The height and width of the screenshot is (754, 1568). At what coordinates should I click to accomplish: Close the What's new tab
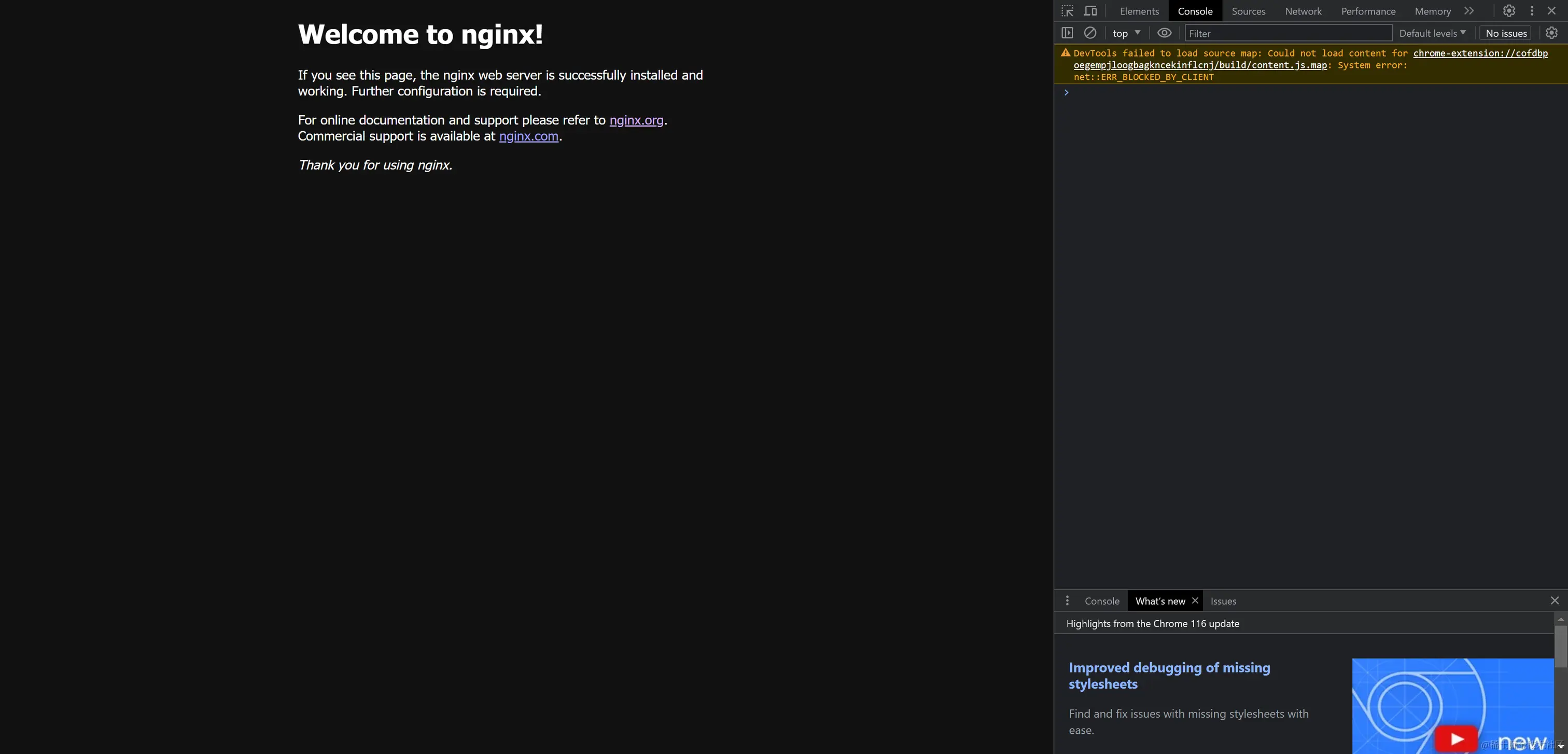[1195, 601]
